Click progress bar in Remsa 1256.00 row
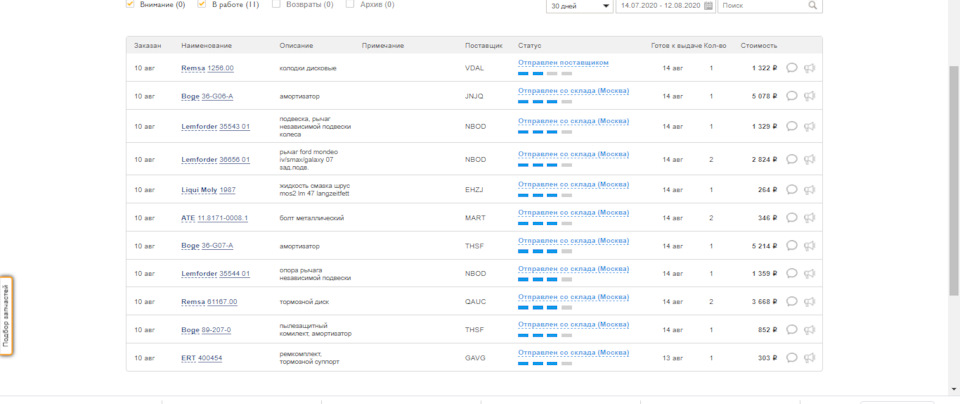 point(545,73)
